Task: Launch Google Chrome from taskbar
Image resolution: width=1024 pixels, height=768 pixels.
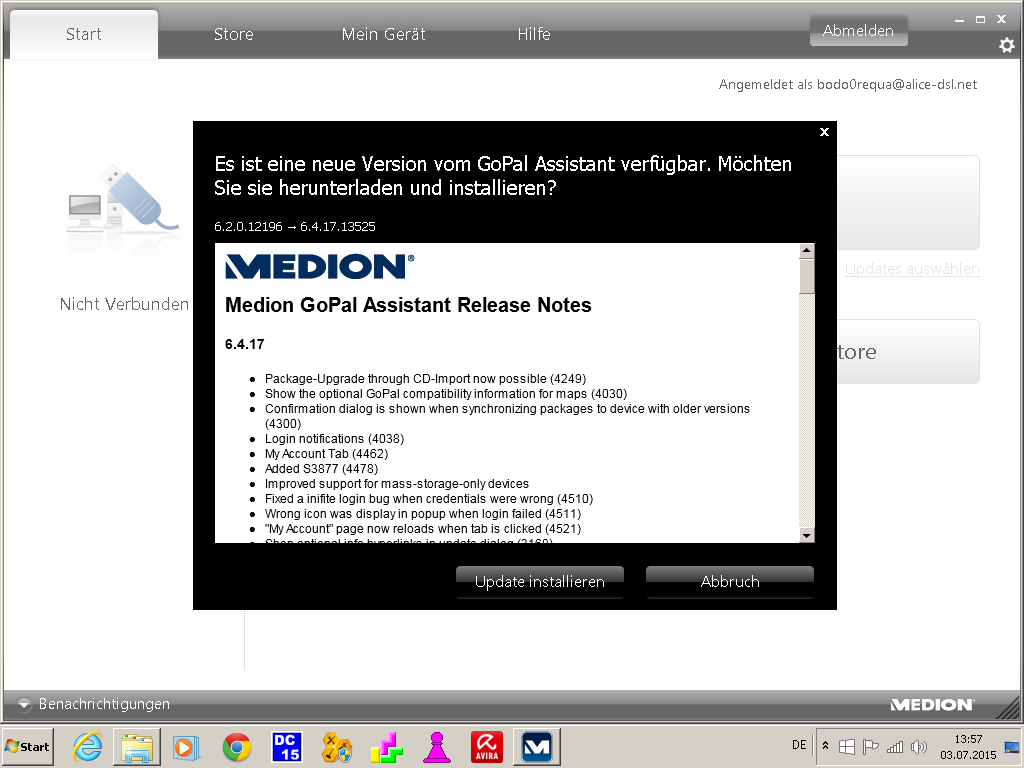Action: (237, 747)
